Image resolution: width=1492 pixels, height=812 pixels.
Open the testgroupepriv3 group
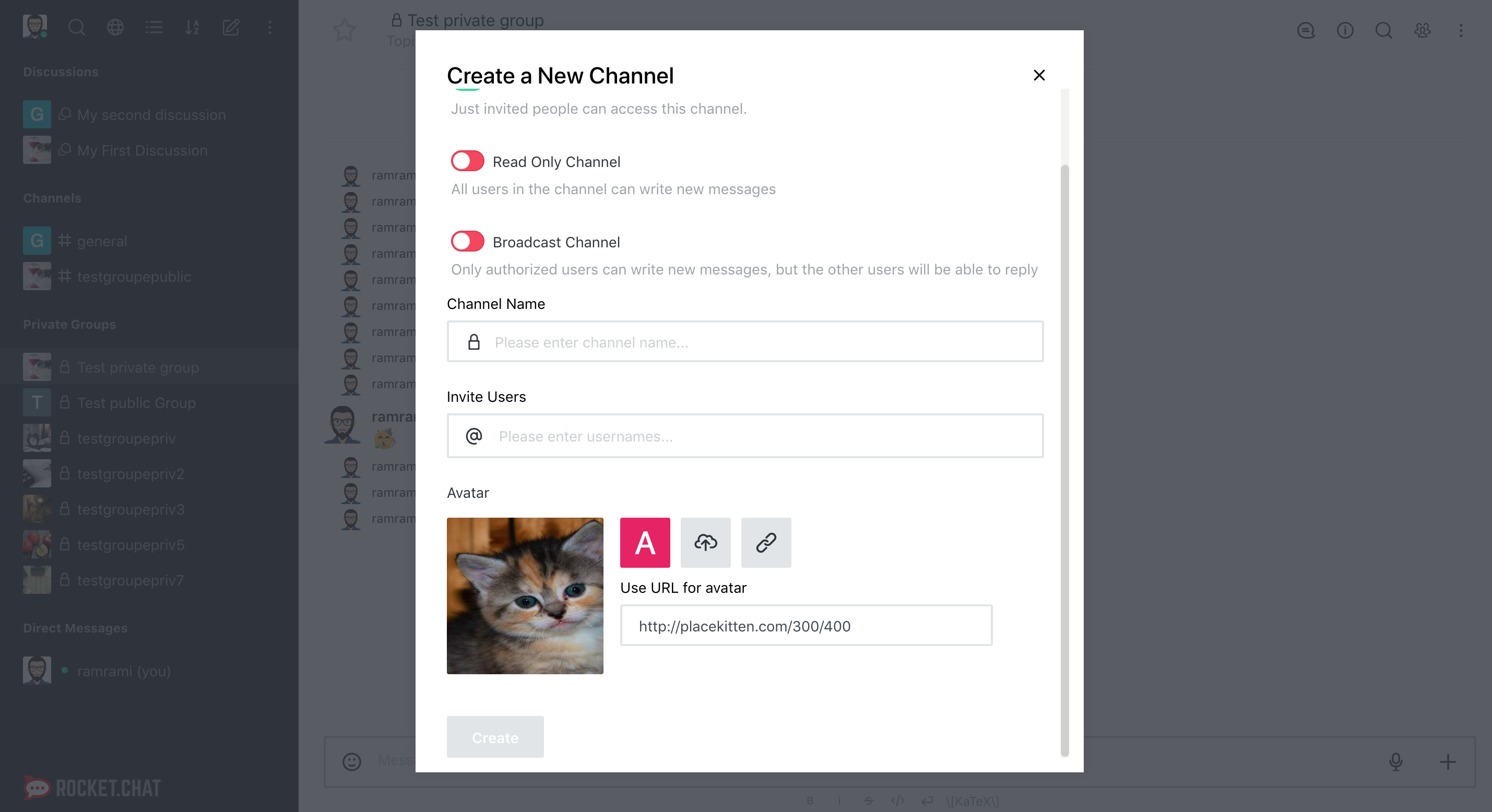pos(149,509)
